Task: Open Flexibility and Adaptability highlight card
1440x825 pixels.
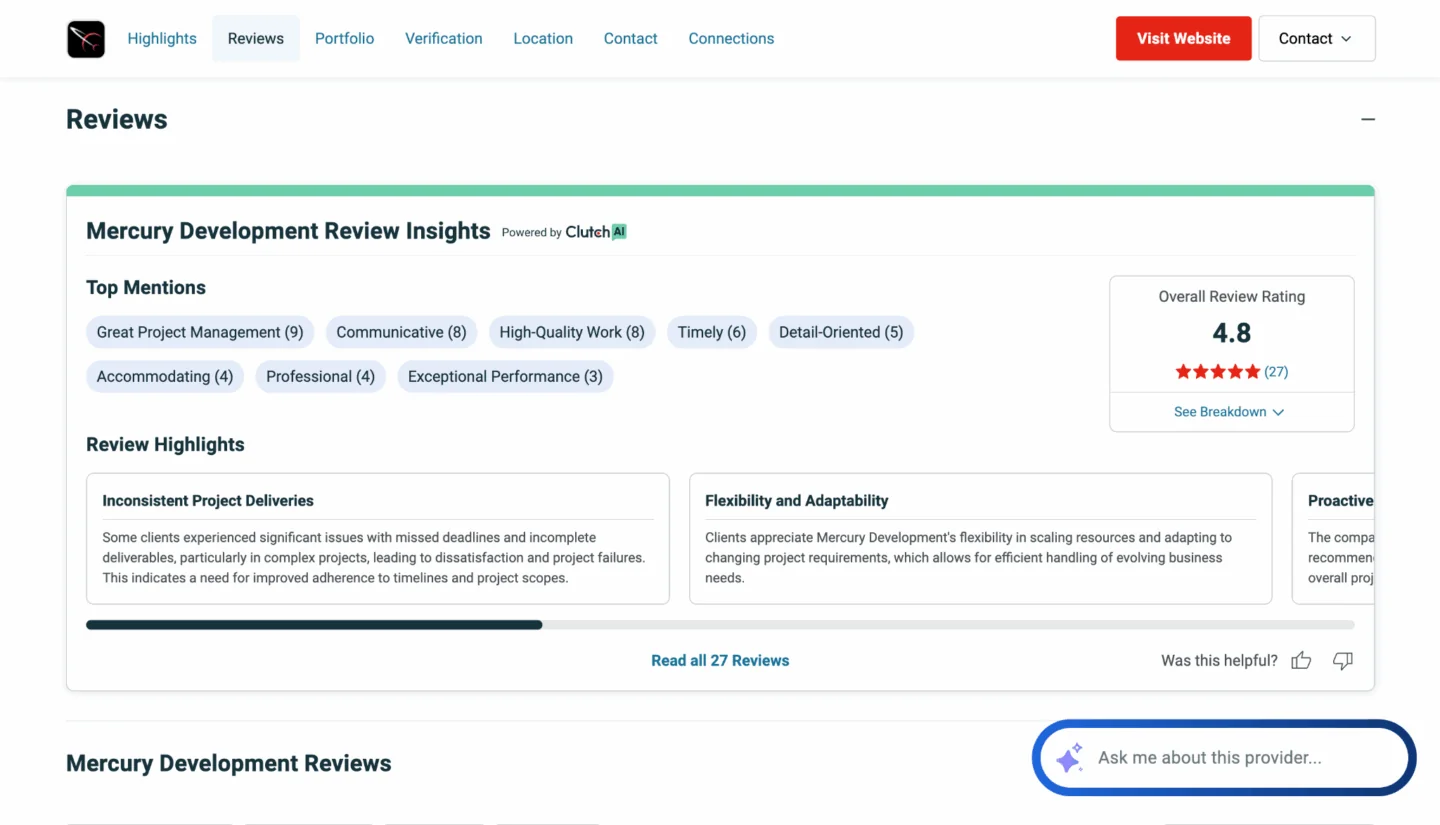Action: pos(981,538)
